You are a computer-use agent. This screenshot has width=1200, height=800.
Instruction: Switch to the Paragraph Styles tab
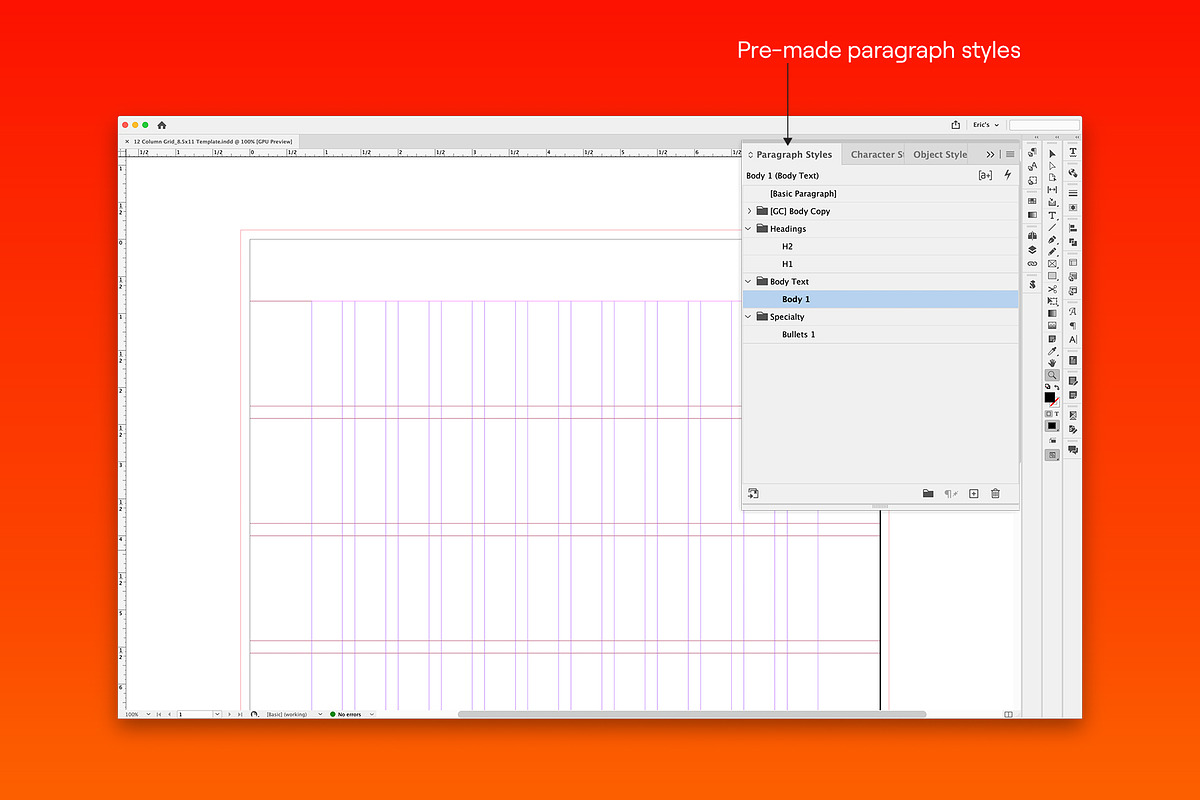(x=794, y=155)
